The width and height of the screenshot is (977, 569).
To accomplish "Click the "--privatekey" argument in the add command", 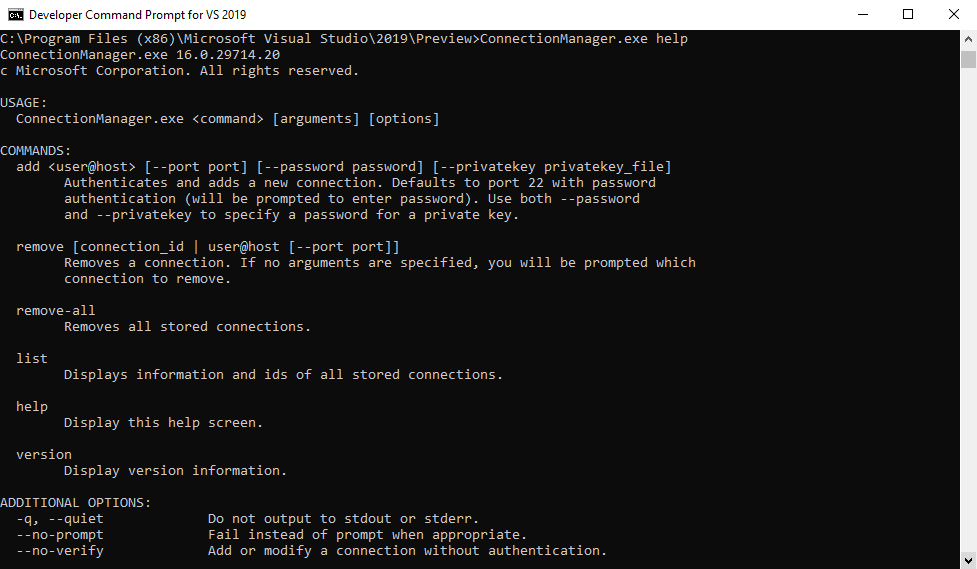I will click(x=487, y=167).
